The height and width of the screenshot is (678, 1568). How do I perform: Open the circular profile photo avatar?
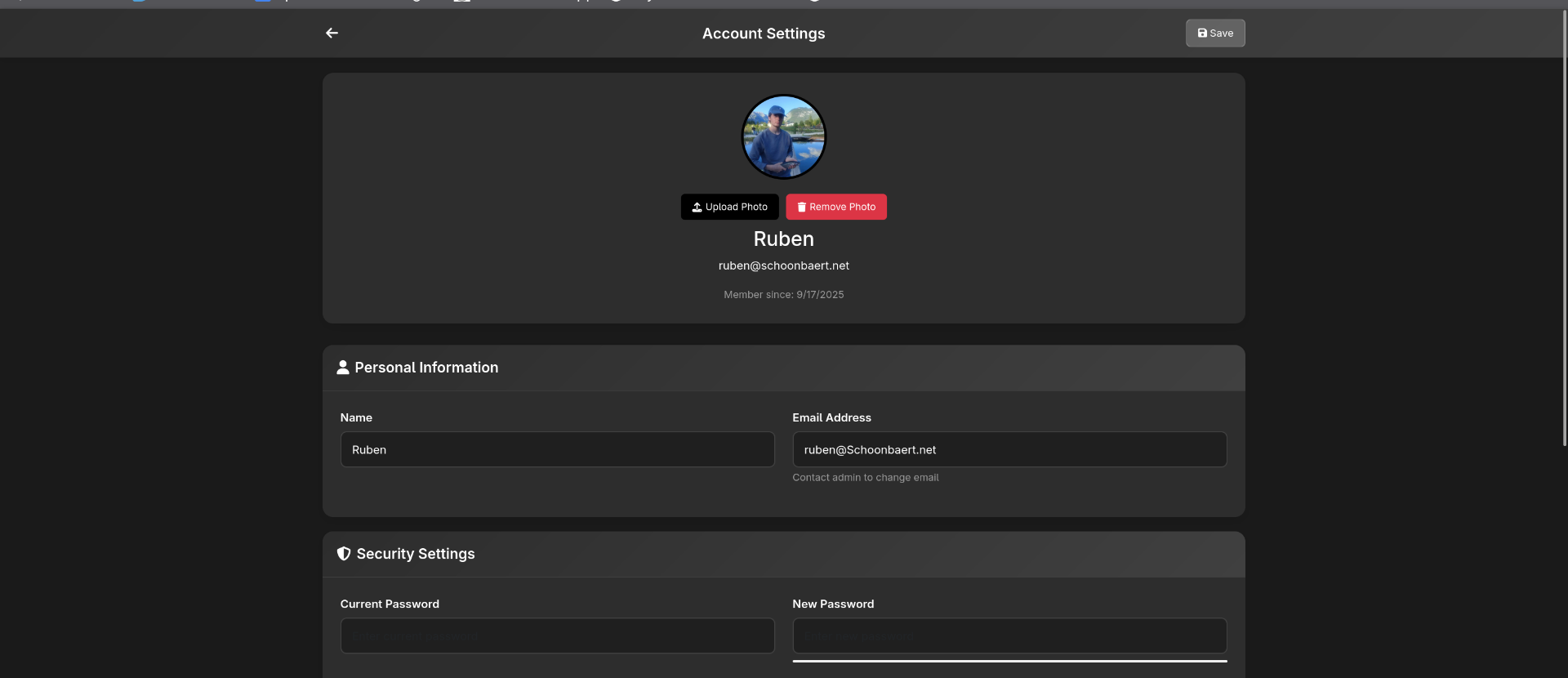point(783,137)
